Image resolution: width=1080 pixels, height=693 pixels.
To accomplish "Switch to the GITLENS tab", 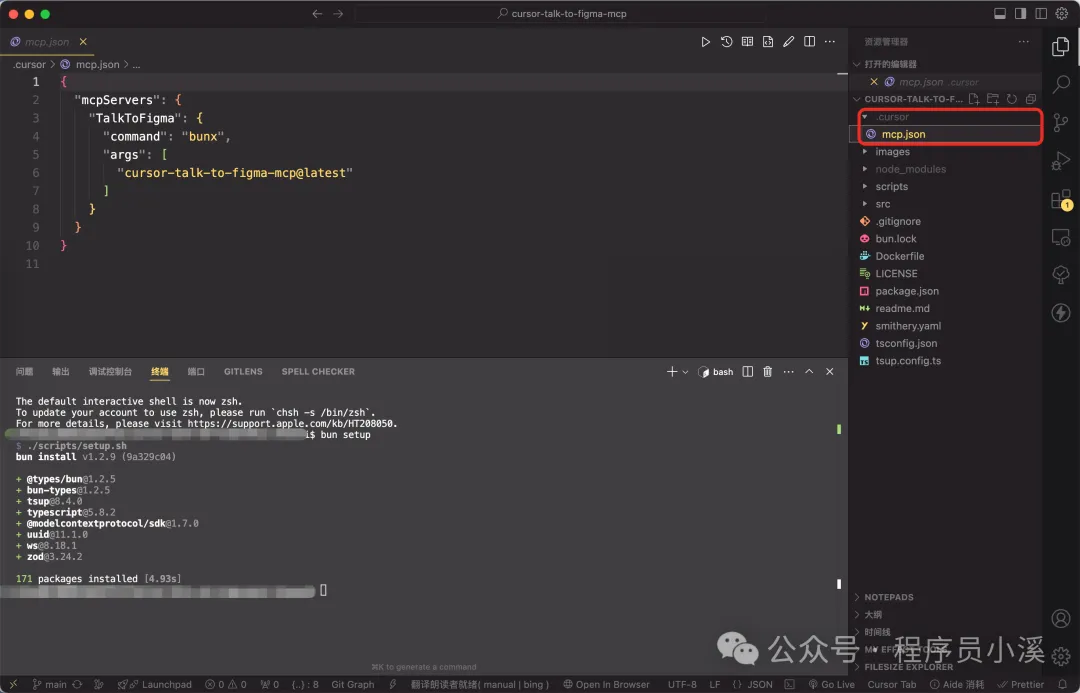I will pos(243,372).
